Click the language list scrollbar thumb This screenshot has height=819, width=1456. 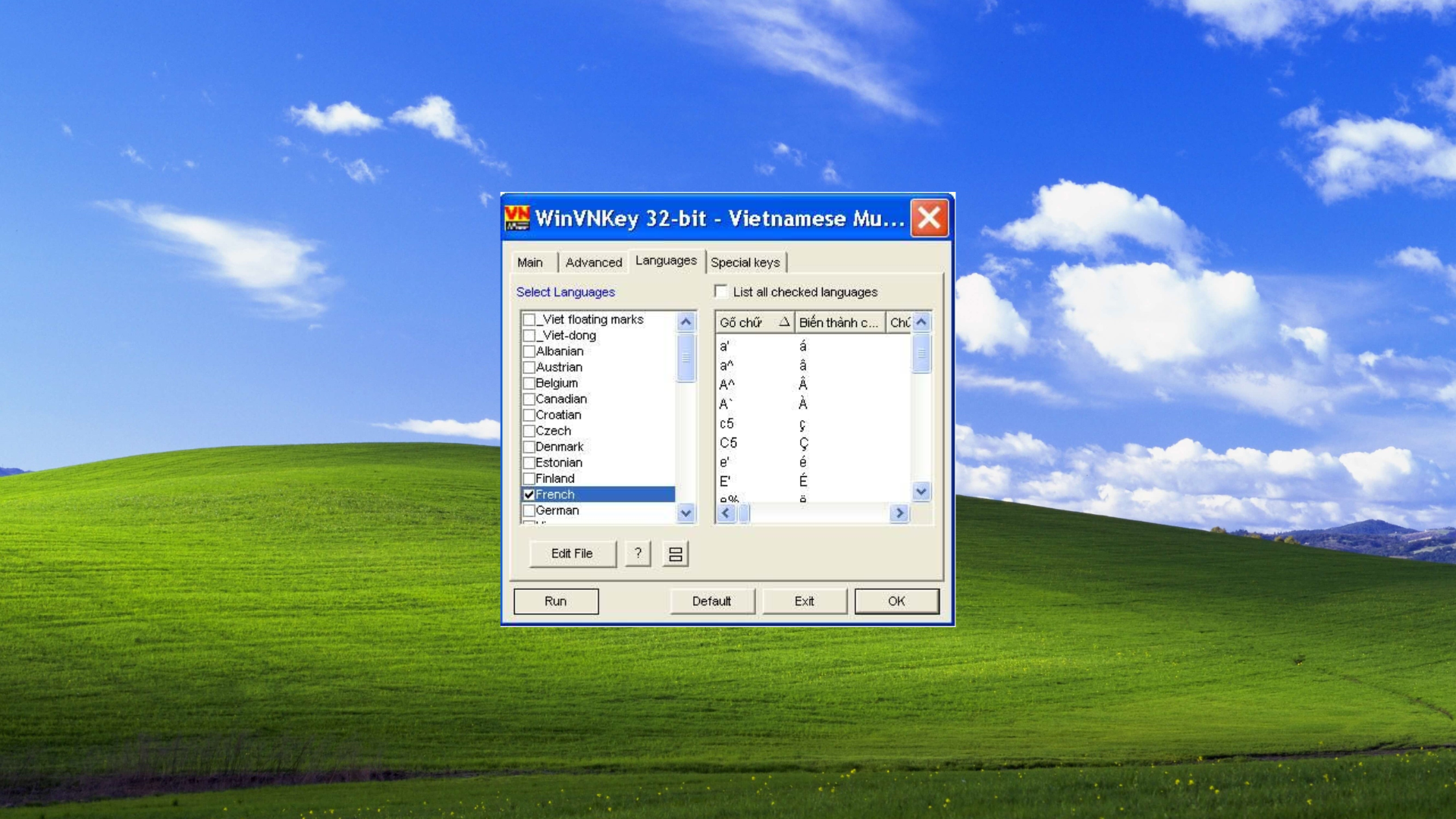click(x=686, y=357)
